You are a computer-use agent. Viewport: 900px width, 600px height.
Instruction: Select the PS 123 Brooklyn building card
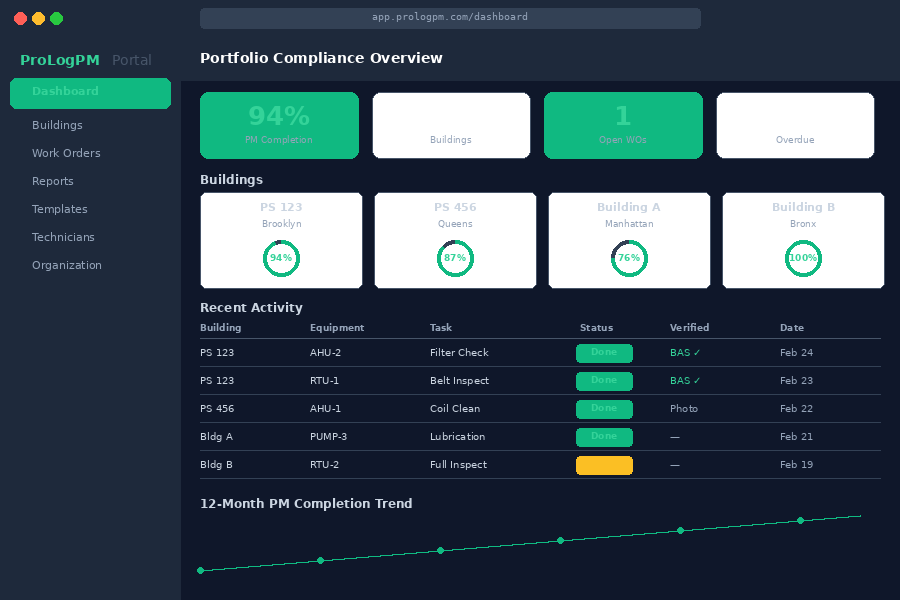pyautogui.click(x=281, y=240)
